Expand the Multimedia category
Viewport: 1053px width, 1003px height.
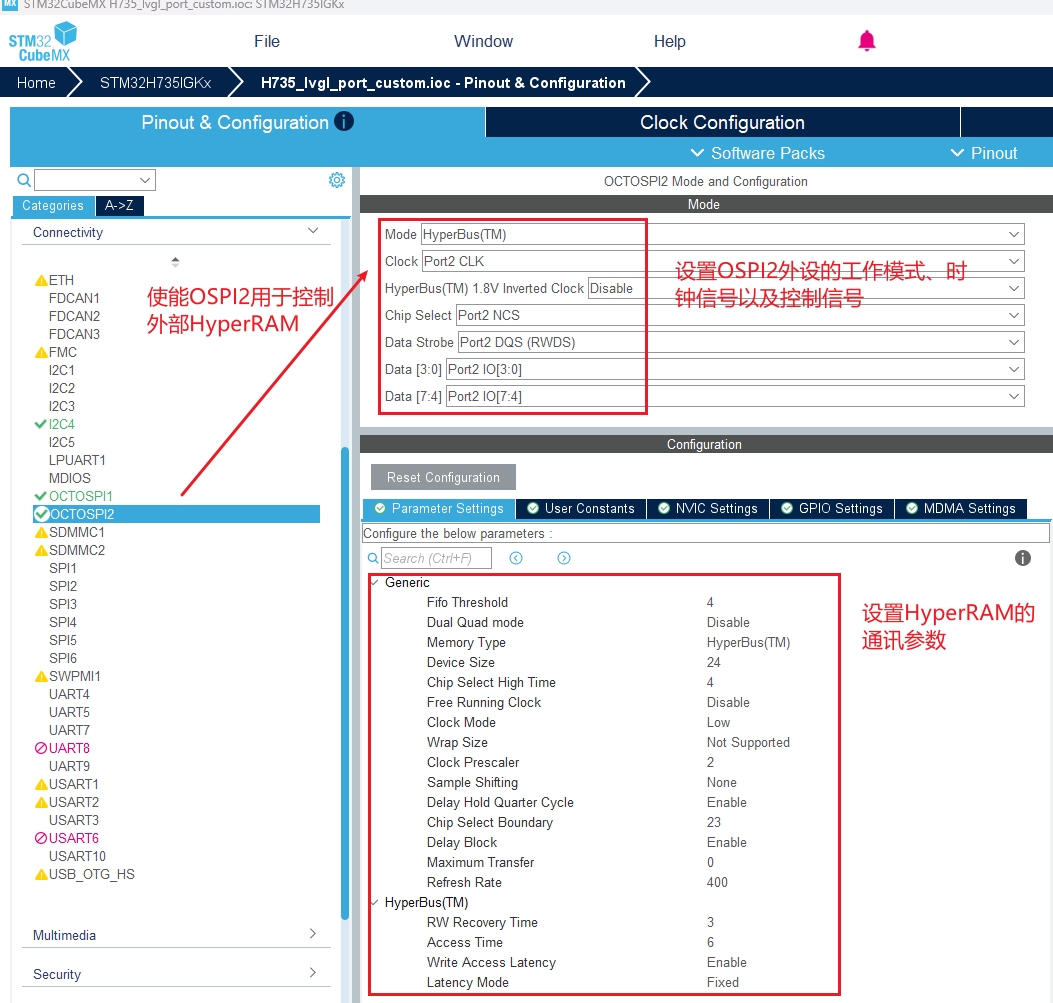[312, 933]
